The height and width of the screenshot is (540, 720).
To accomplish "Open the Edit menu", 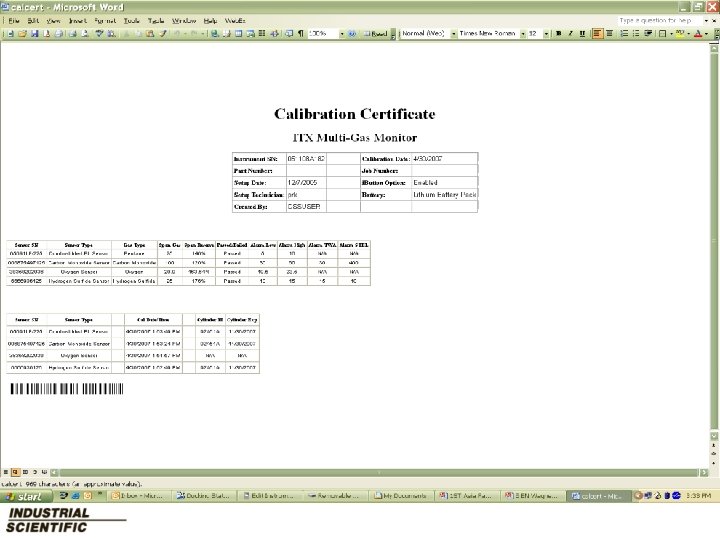I will (x=33, y=21).
